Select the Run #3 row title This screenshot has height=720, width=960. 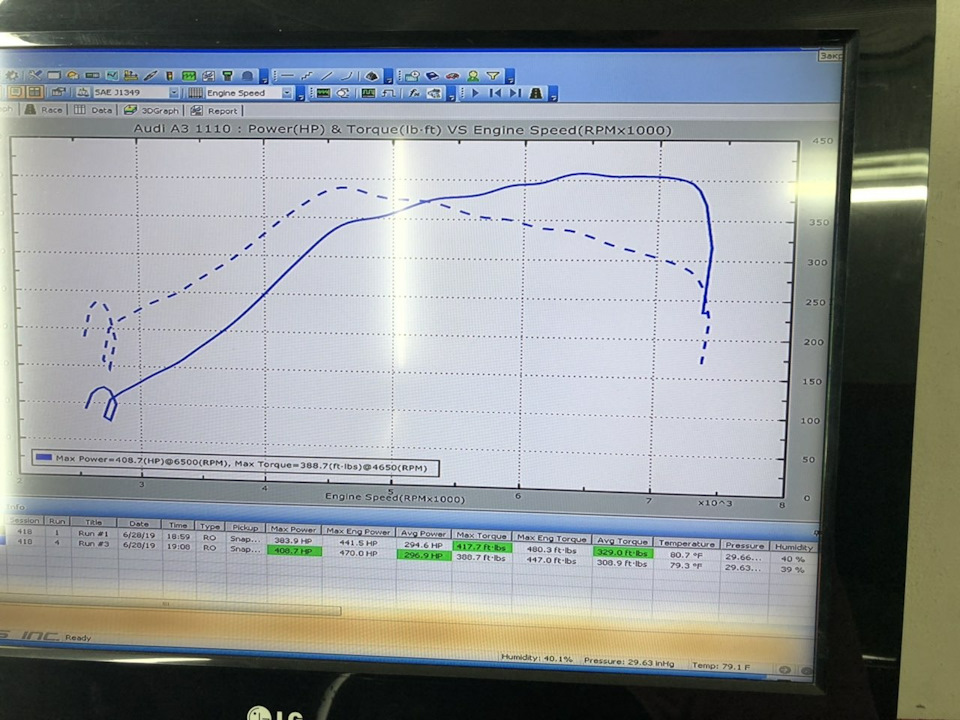(x=93, y=543)
